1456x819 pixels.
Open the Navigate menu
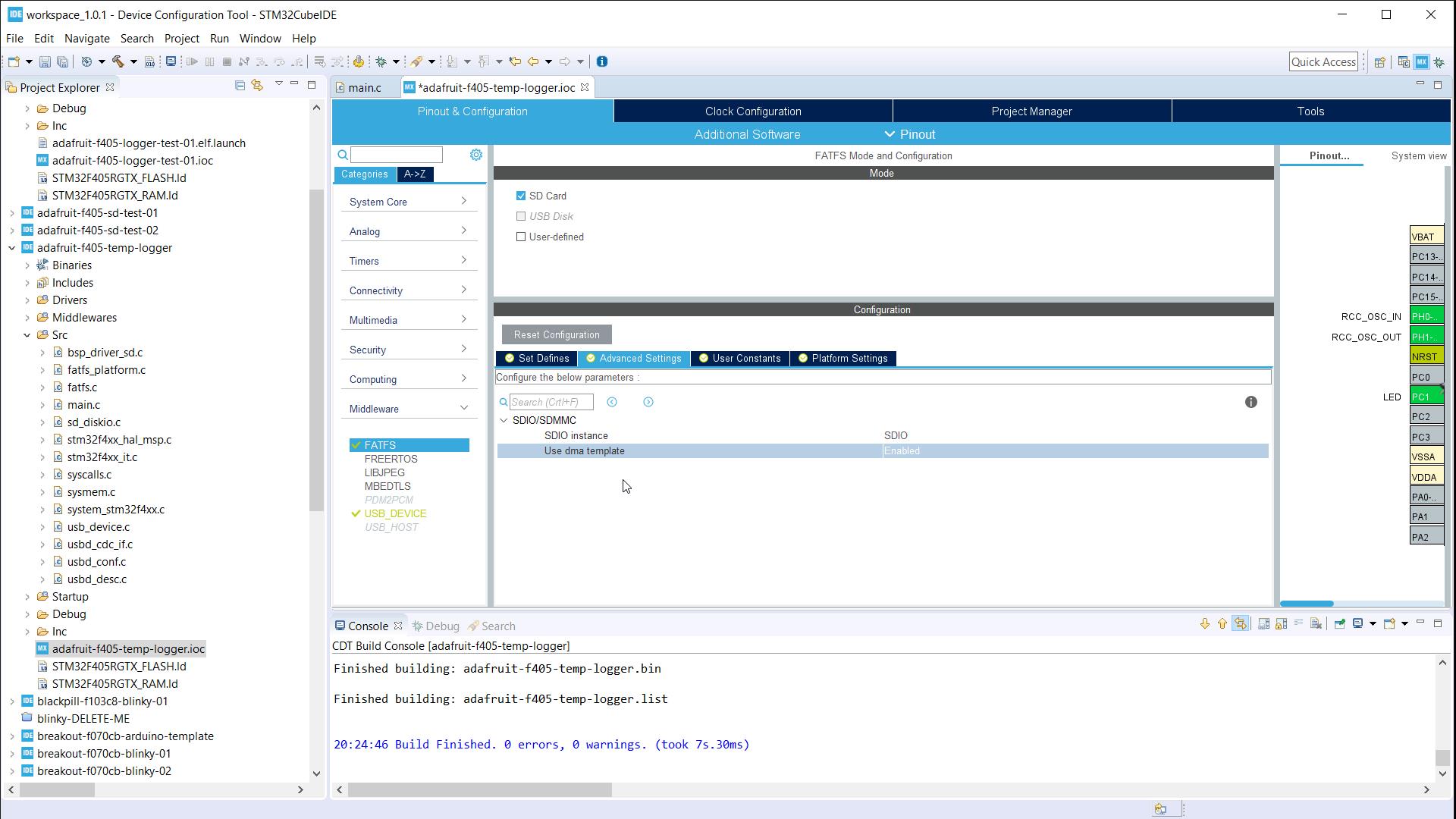click(86, 38)
